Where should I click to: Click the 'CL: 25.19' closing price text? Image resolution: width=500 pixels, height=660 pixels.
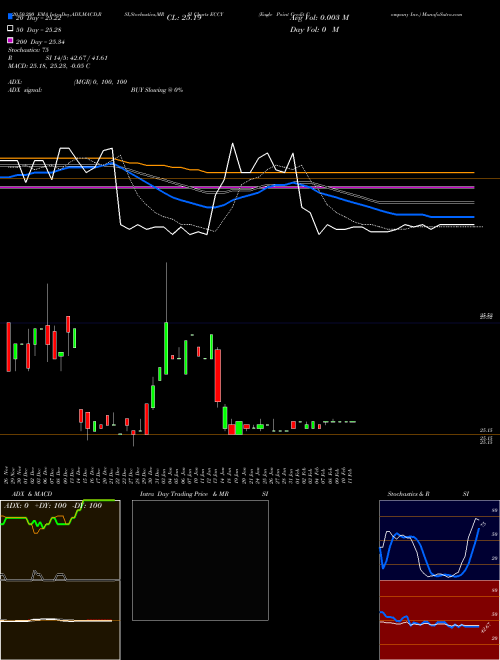(x=184, y=18)
